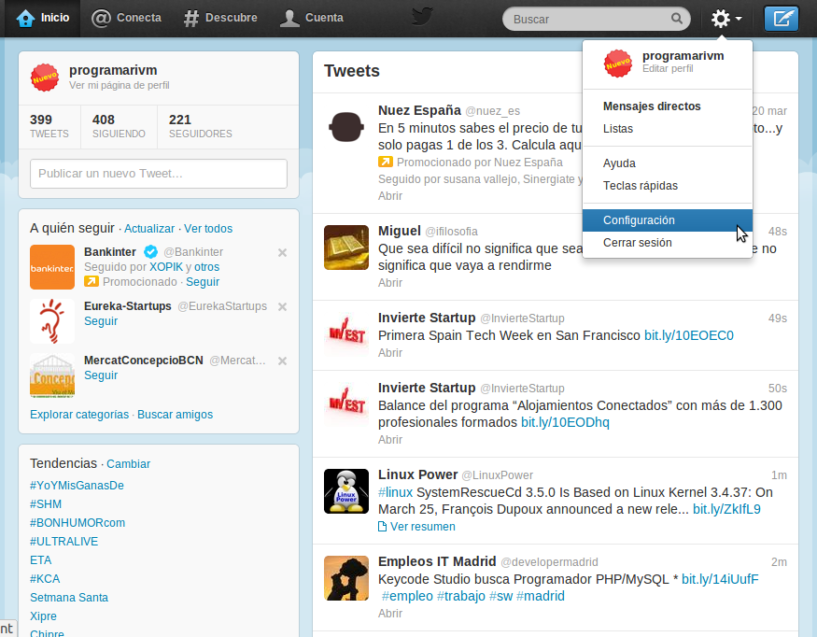This screenshot has width=817, height=637.
Task: Click the otros link under Bankinter
Action: [207, 267]
